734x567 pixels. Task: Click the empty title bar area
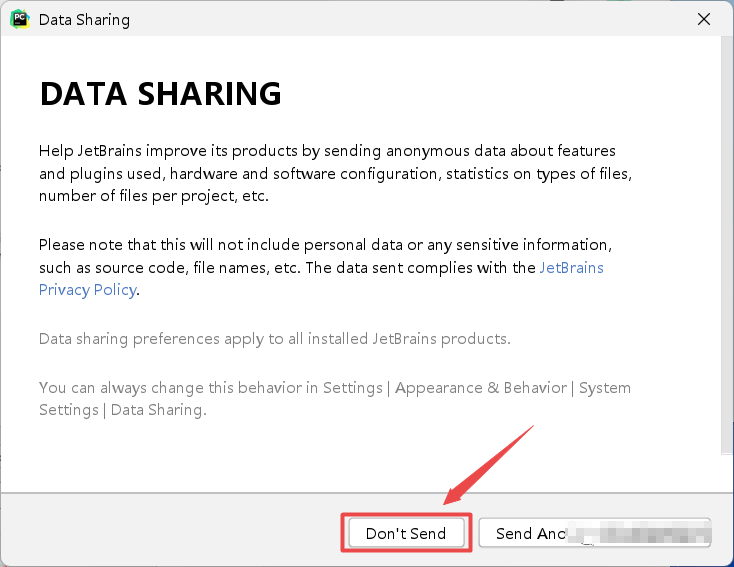(x=400, y=19)
